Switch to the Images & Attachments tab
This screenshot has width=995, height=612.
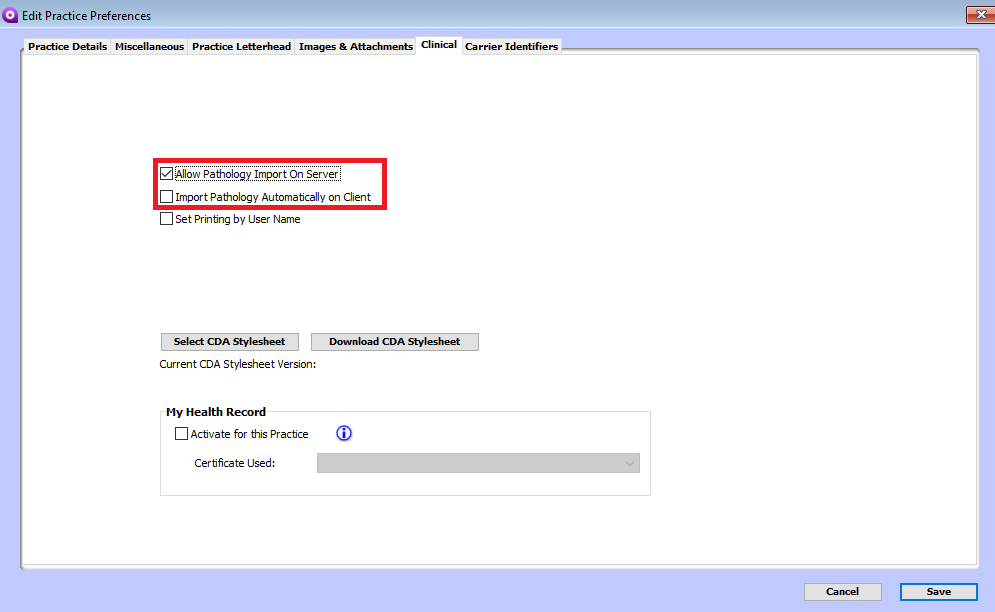click(355, 46)
